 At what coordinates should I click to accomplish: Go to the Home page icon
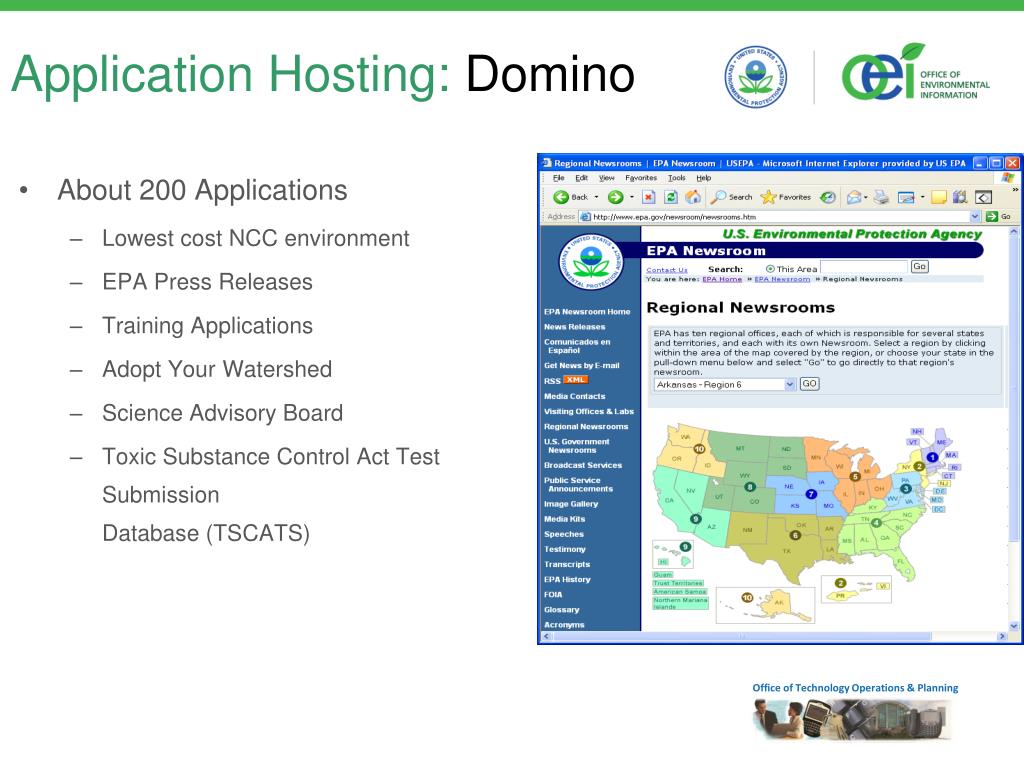(x=693, y=197)
